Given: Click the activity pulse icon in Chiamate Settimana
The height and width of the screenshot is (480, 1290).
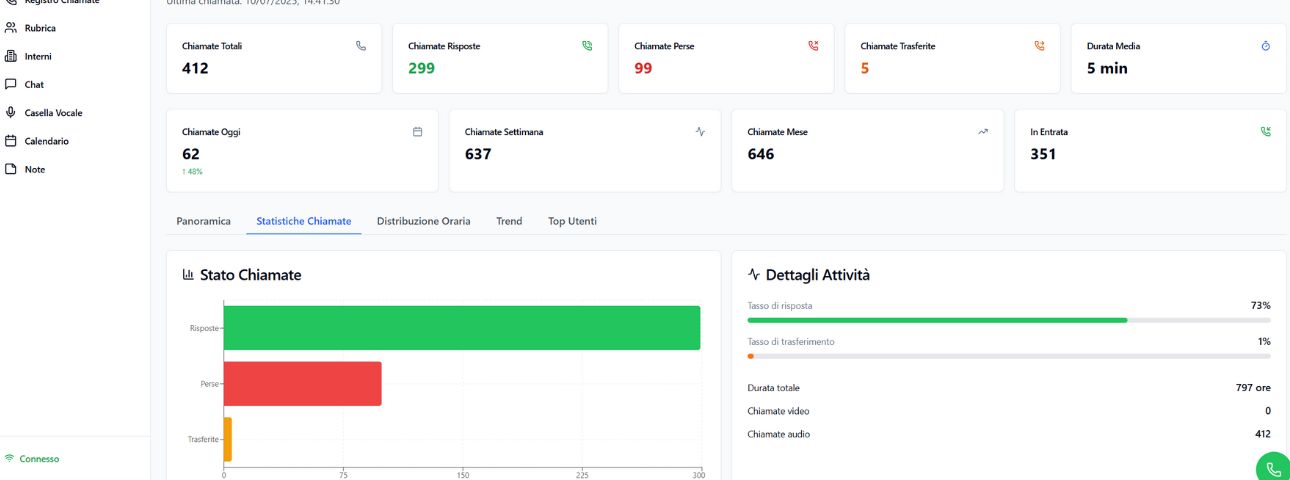Looking at the screenshot, I should [700, 131].
